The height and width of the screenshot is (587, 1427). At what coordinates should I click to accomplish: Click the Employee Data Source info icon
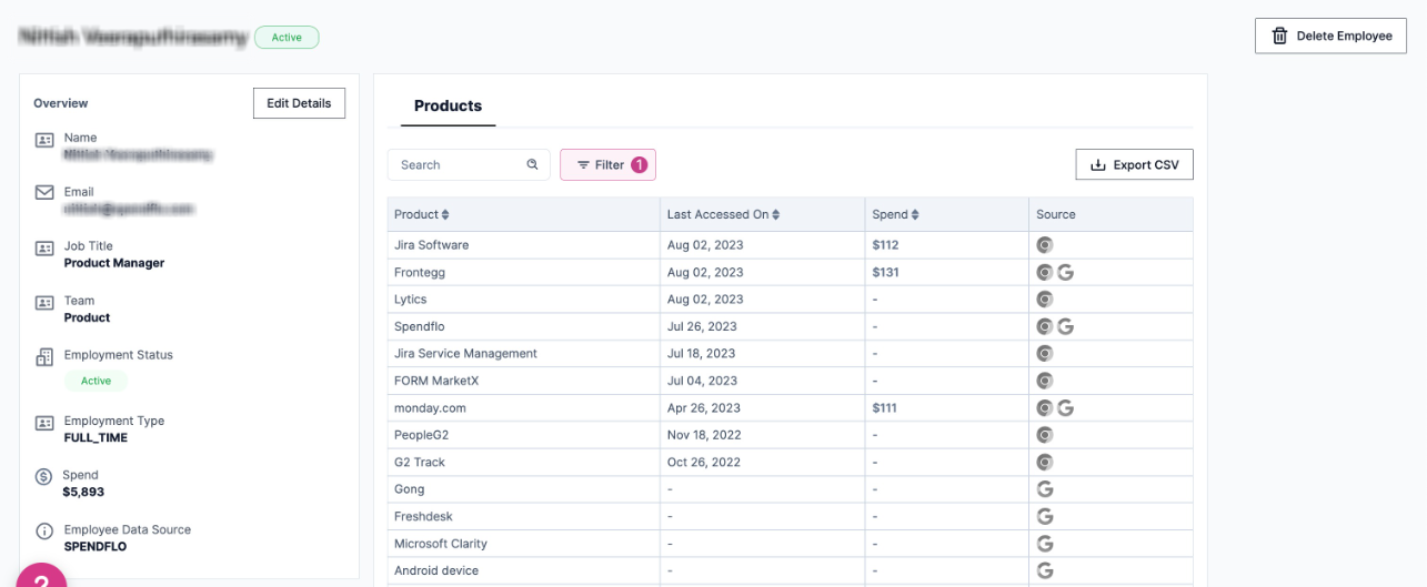(x=44, y=531)
